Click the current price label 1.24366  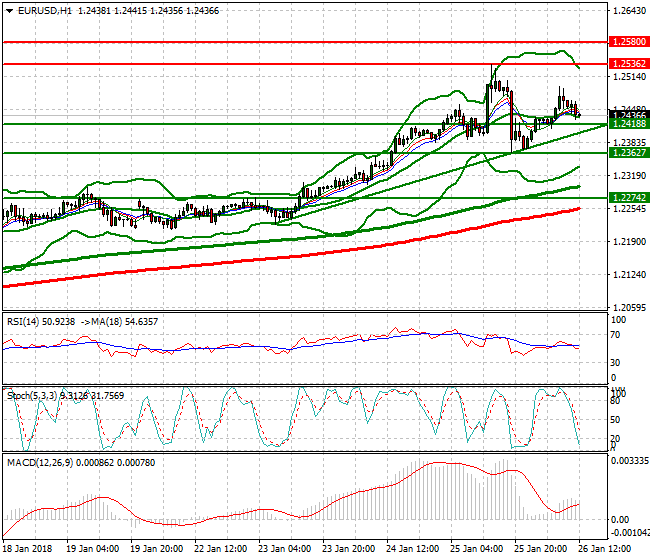pos(629,114)
